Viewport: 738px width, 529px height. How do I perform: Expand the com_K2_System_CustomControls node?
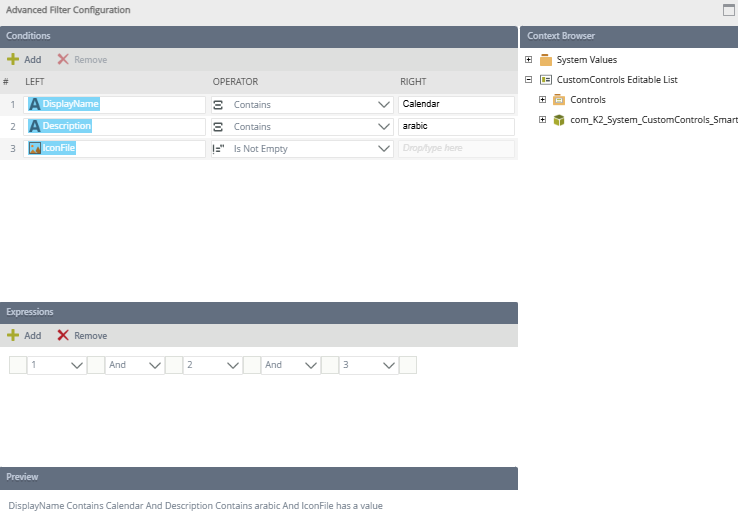(542, 120)
